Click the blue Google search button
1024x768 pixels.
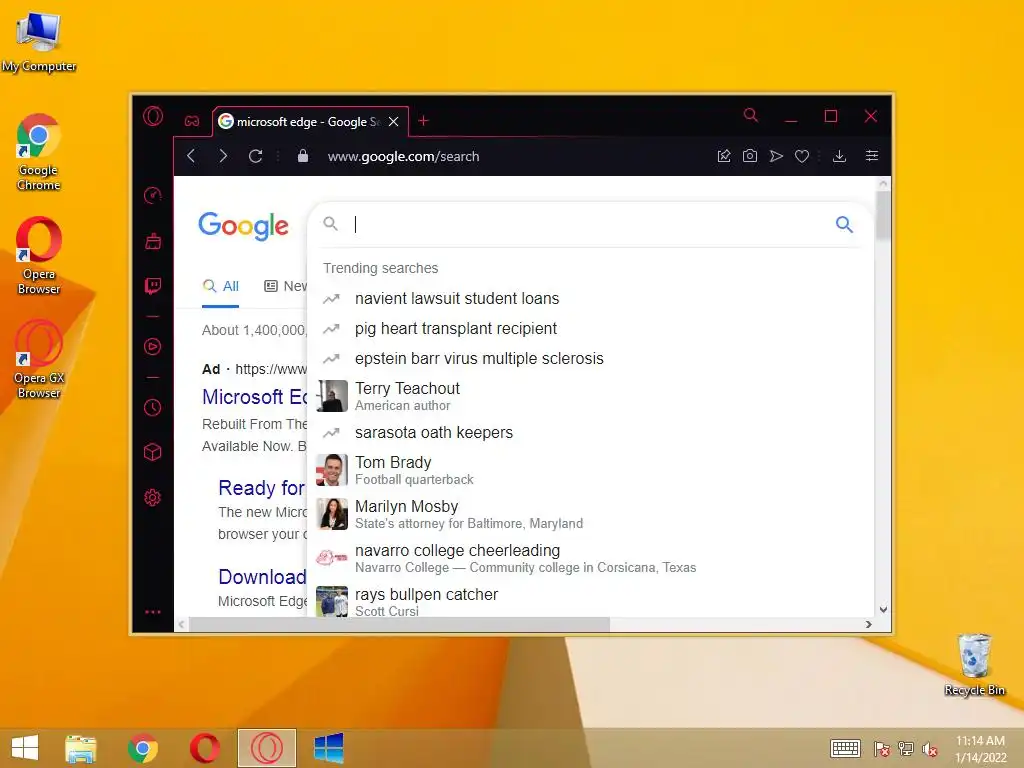[844, 225]
